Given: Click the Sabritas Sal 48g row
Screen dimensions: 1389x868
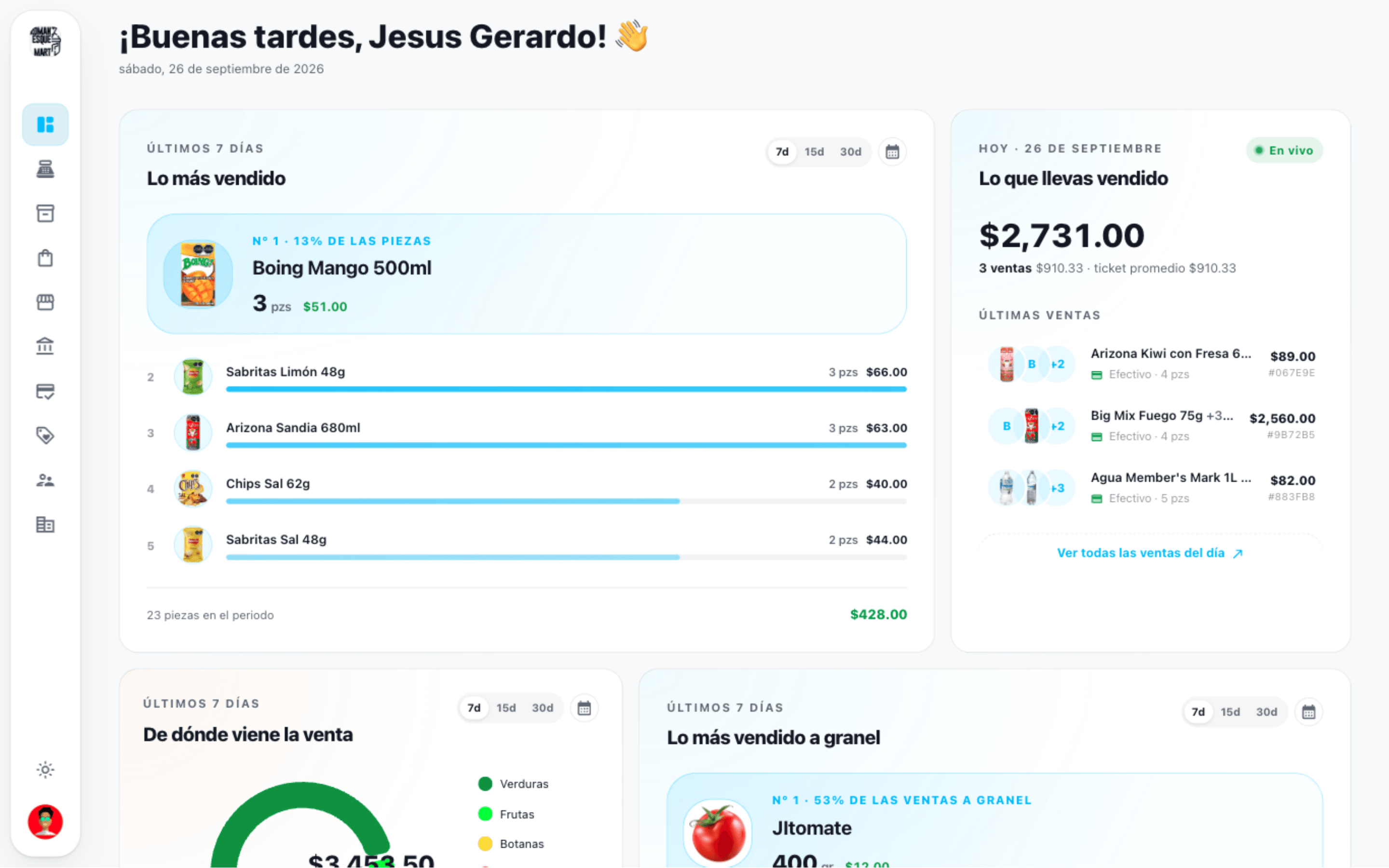Looking at the screenshot, I should (x=526, y=544).
